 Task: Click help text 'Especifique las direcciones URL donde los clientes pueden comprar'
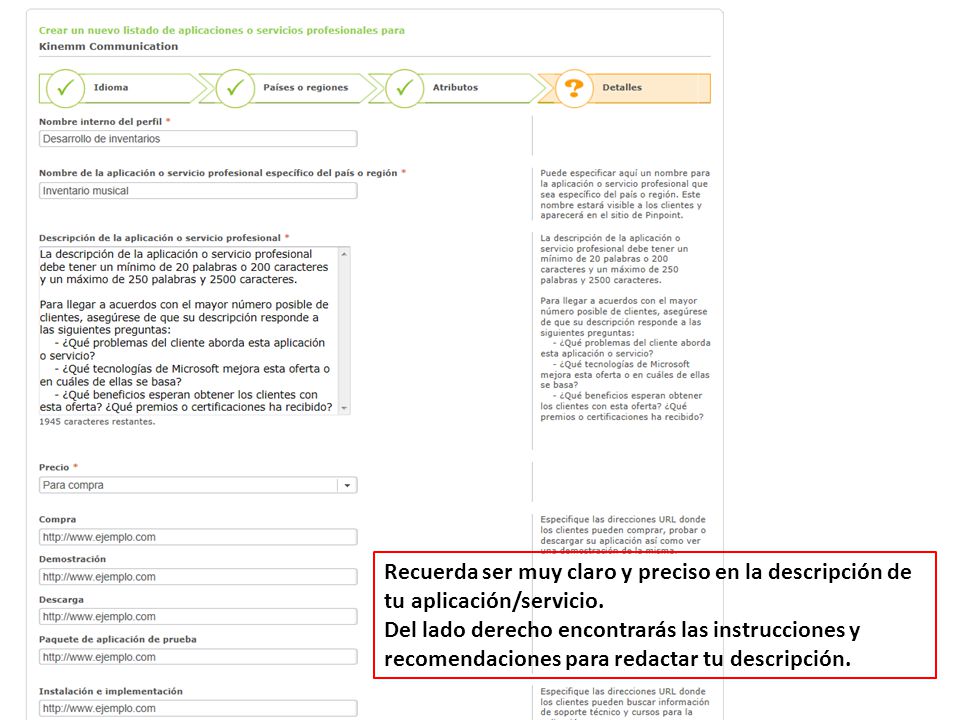pos(623,535)
